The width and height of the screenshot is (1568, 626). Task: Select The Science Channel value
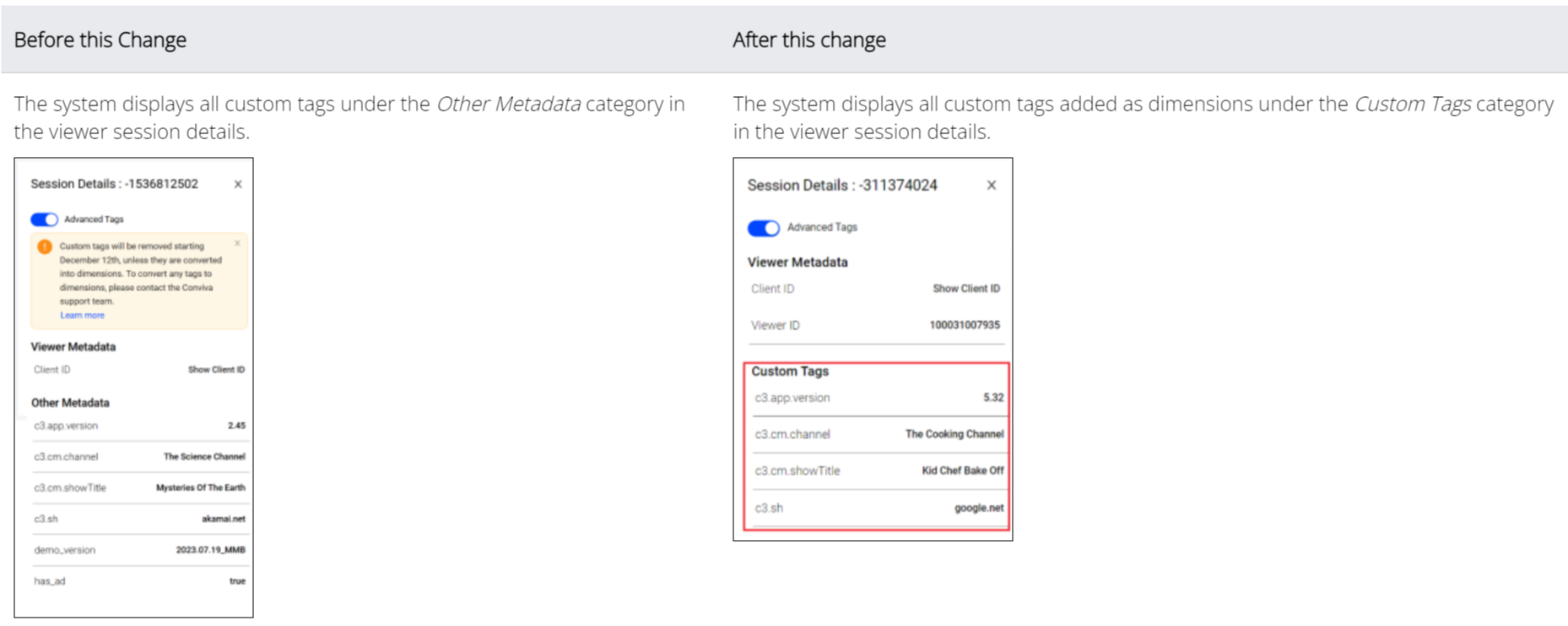pyautogui.click(x=204, y=456)
